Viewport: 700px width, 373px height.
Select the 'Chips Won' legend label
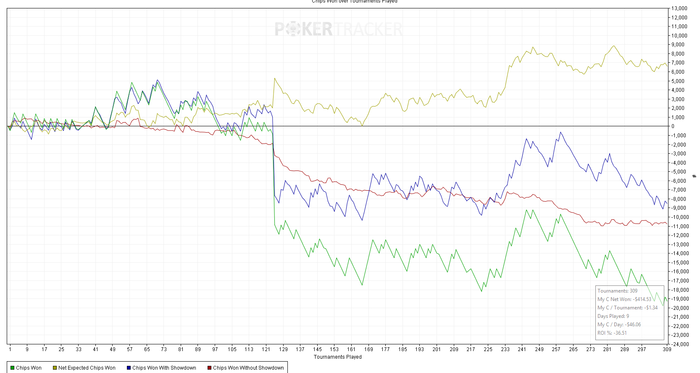[29, 368]
